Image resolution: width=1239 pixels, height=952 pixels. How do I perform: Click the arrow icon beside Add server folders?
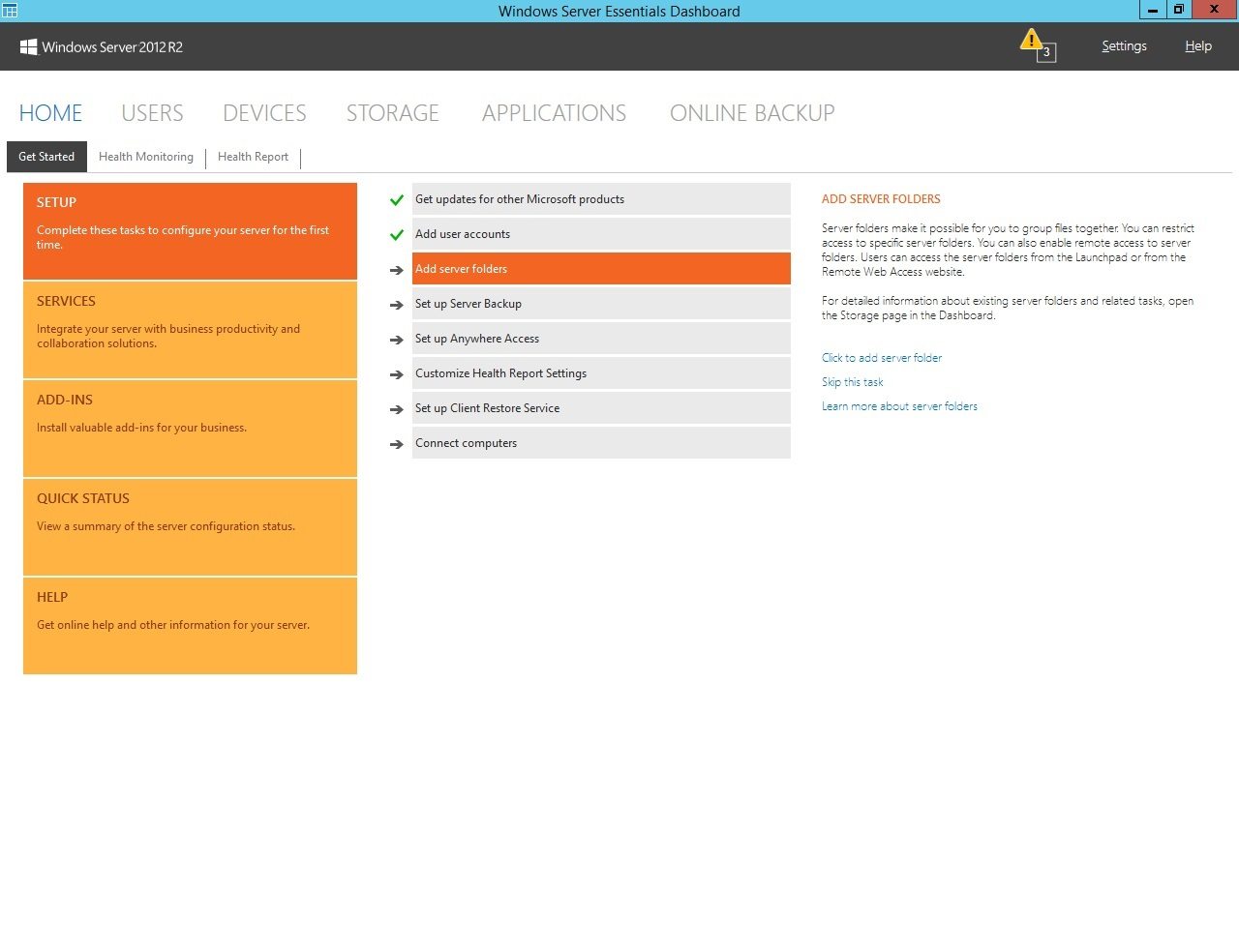click(x=397, y=270)
